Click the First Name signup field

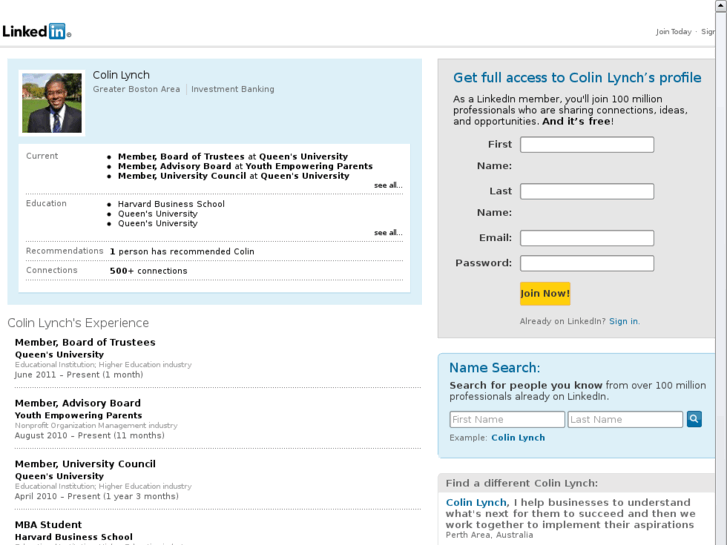pyautogui.click(x=587, y=145)
